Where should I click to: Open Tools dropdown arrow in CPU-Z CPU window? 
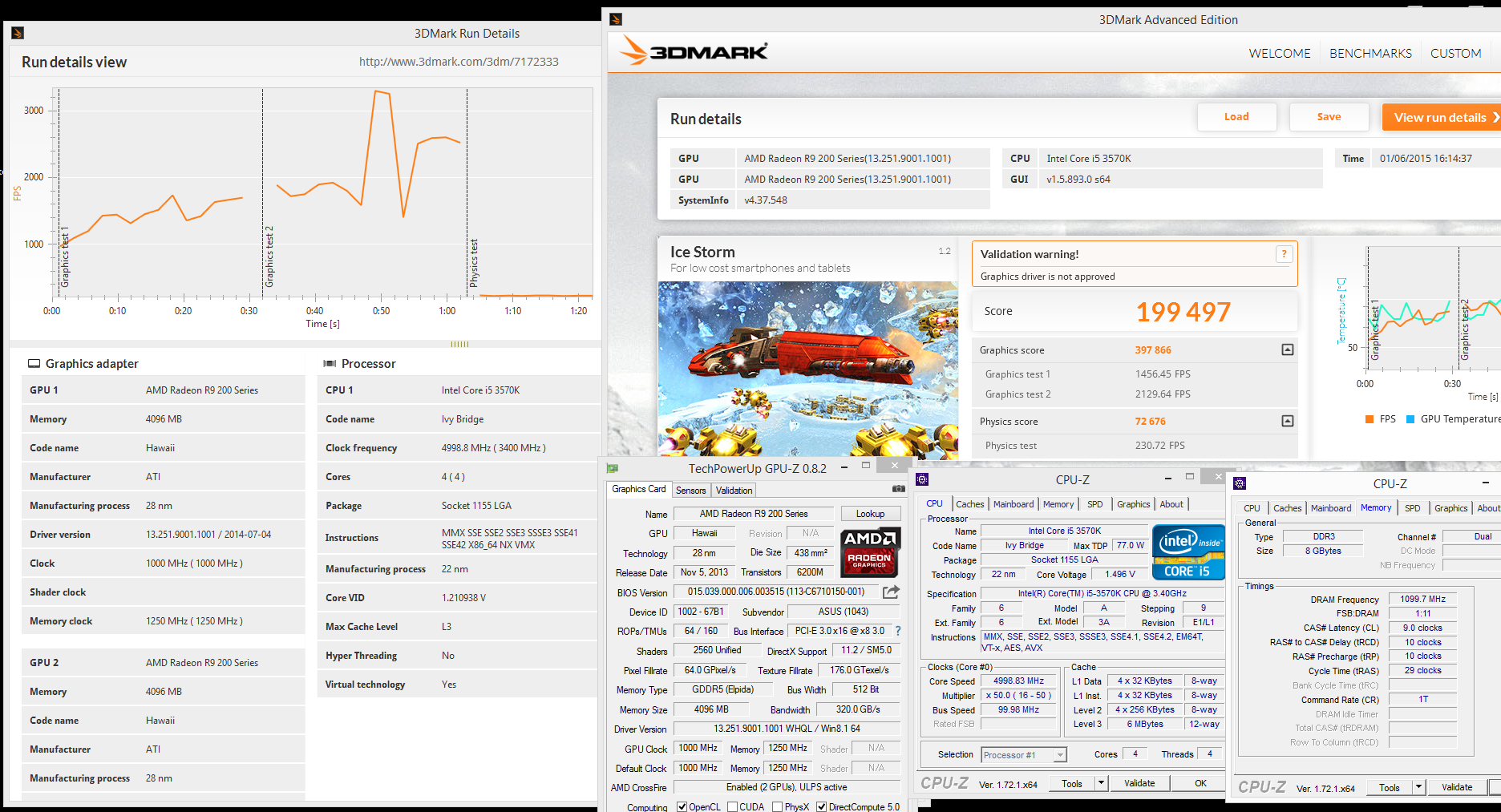coord(1101,783)
